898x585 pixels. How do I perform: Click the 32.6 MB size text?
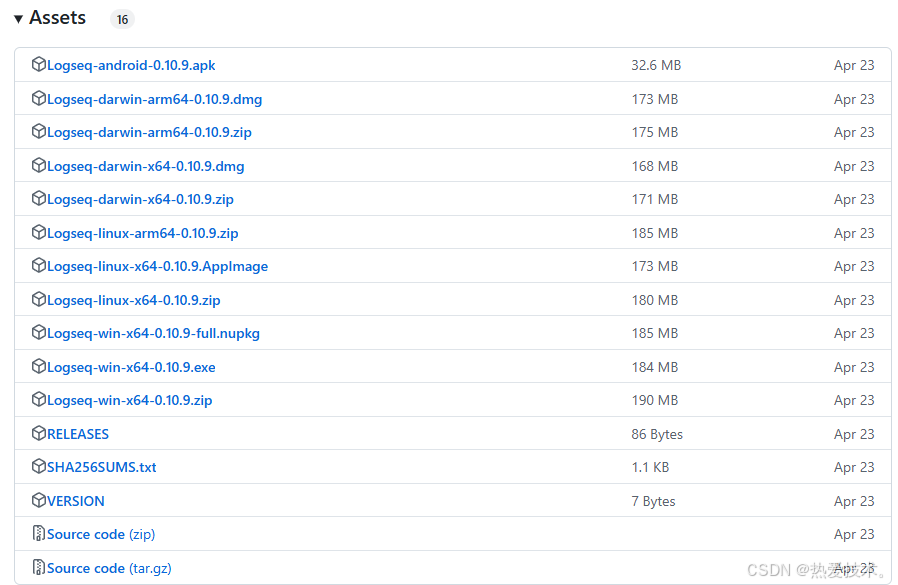click(656, 65)
